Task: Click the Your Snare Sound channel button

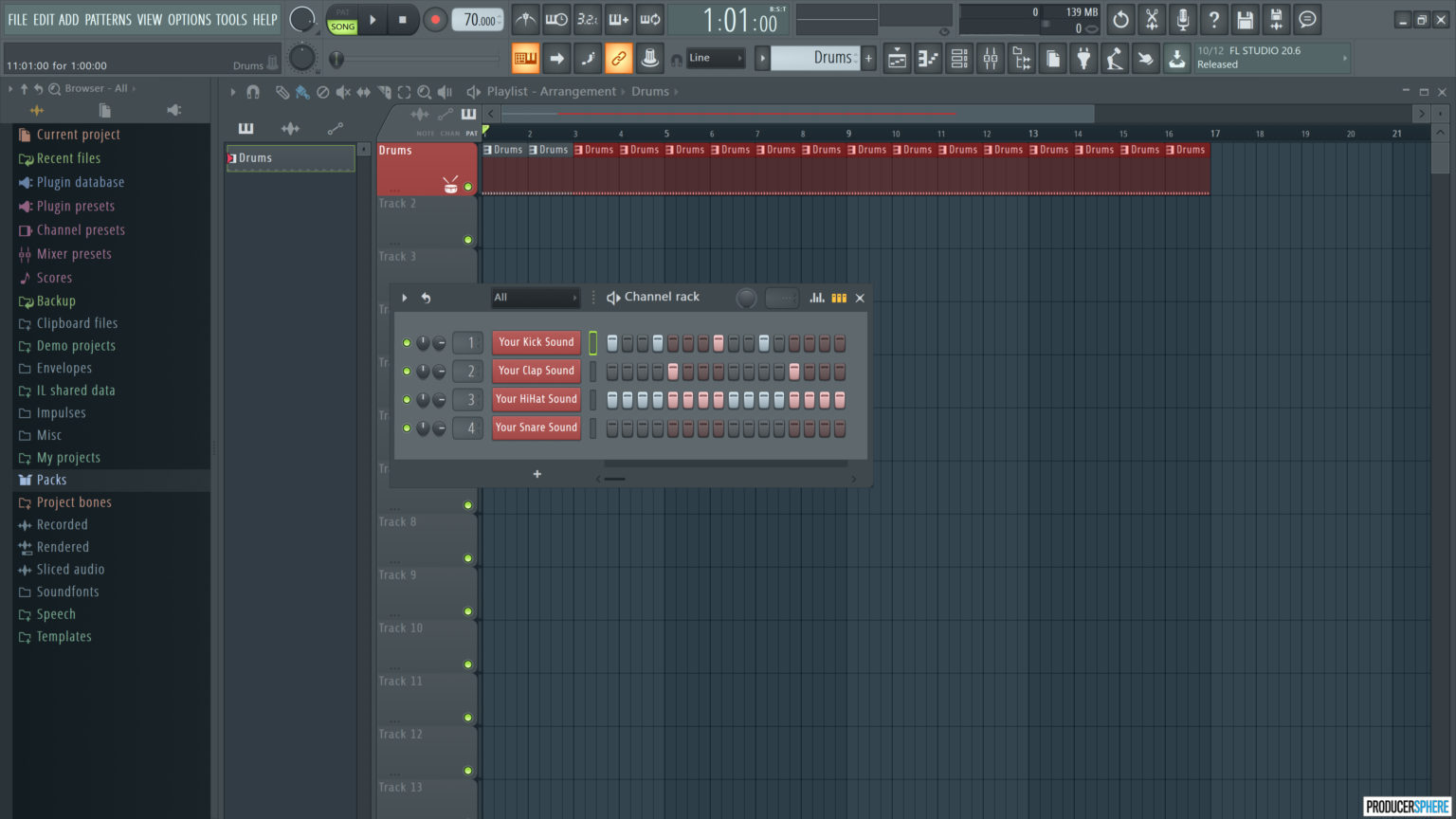Action: pos(536,428)
